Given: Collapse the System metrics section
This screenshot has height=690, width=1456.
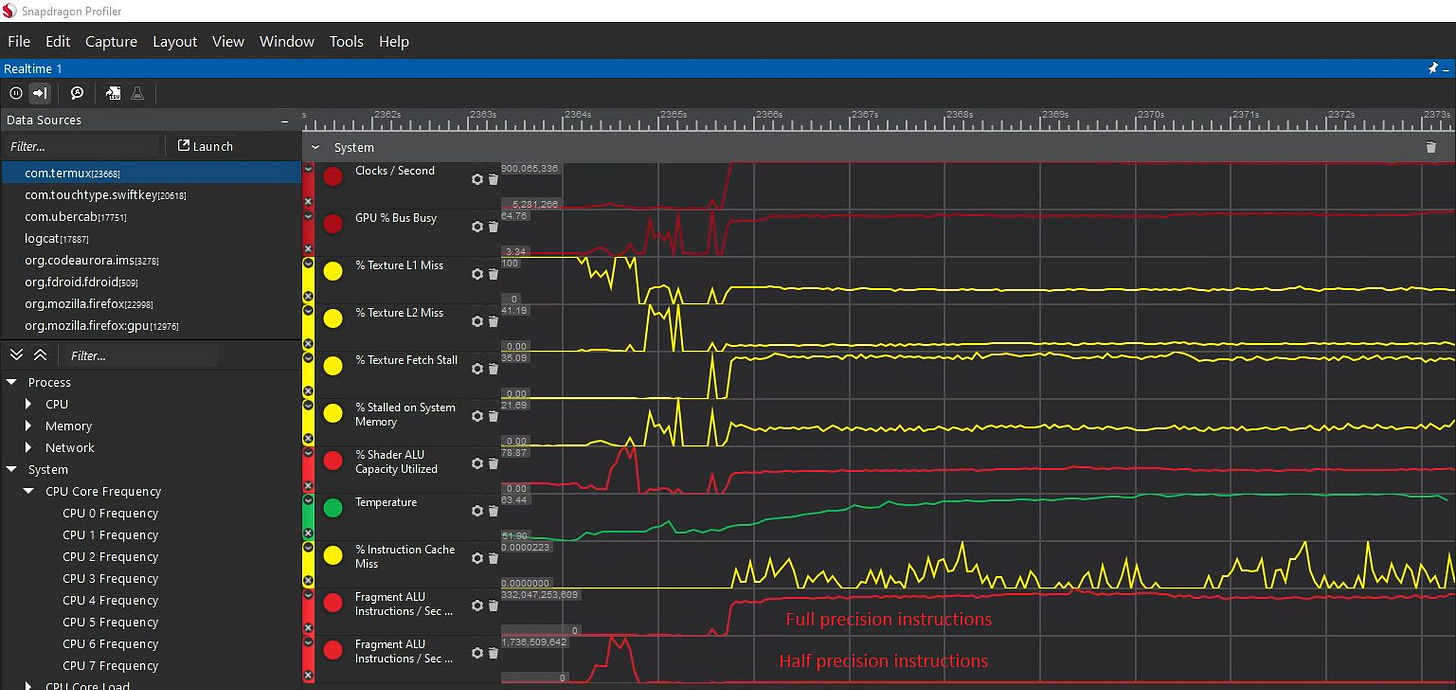Looking at the screenshot, I should point(313,146).
